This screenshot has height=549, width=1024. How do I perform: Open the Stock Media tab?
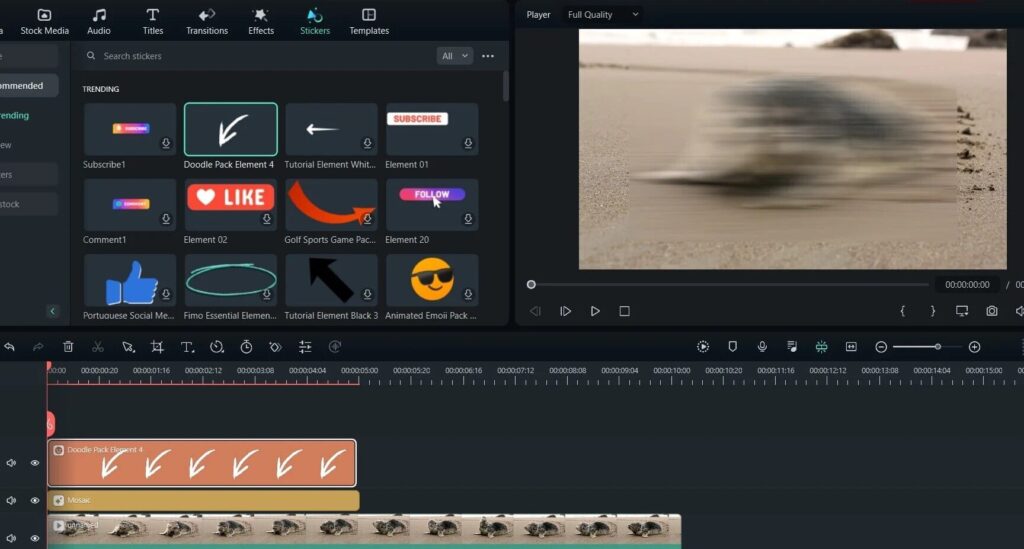click(44, 22)
